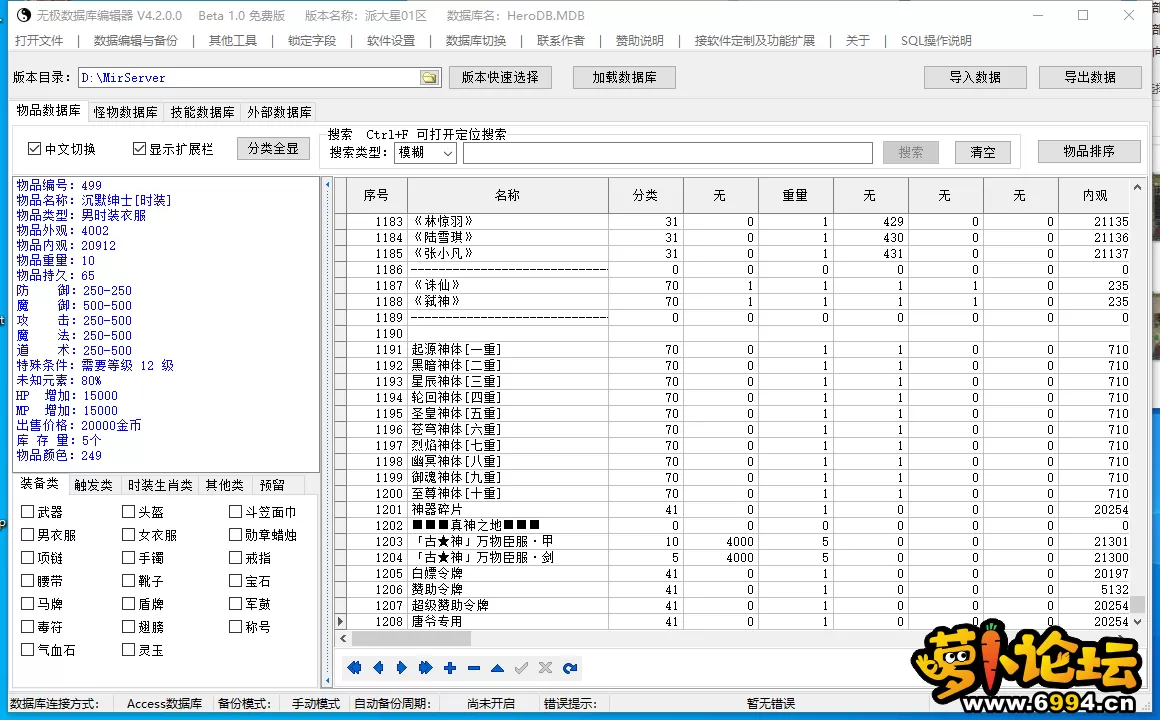Open the 触发类 category tab
Screen dimensions: 1160x720
click(x=93, y=485)
